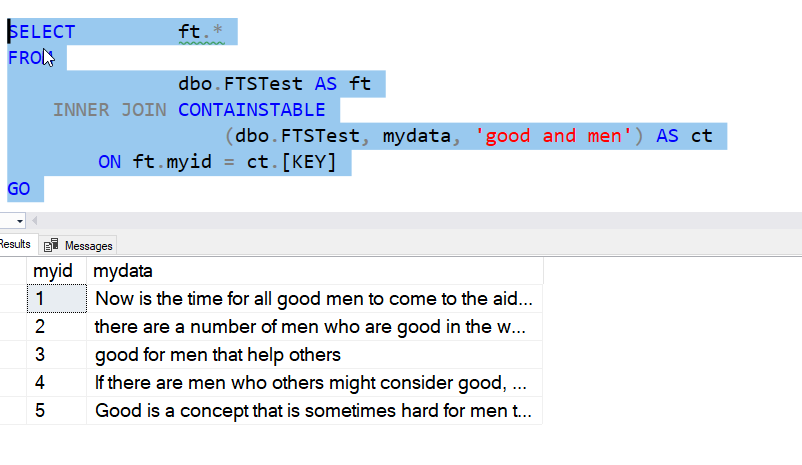Click the select-all corner of results grid
The width and height of the screenshot is (802, 465).
[13, 271]
